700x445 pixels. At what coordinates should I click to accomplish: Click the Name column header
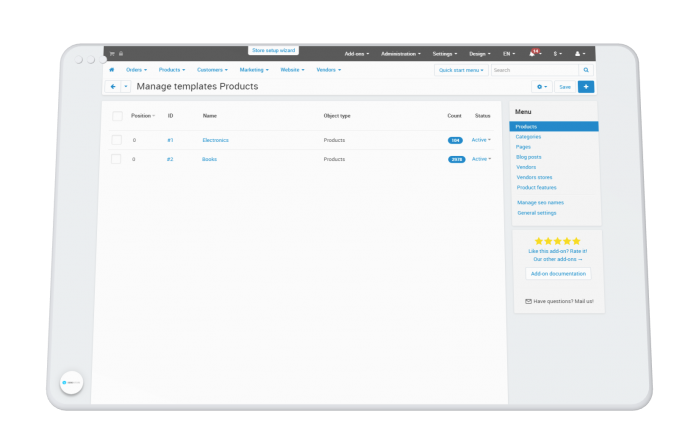(210, 116)
